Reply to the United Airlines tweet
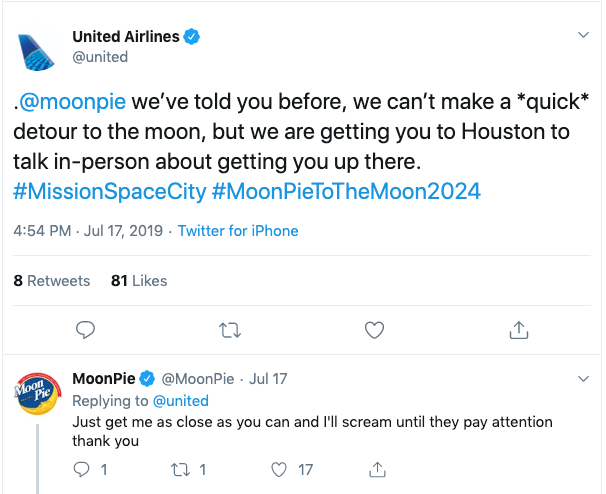Screen dimensions: 606x494 pyautogui.click(x=86, y=329)
